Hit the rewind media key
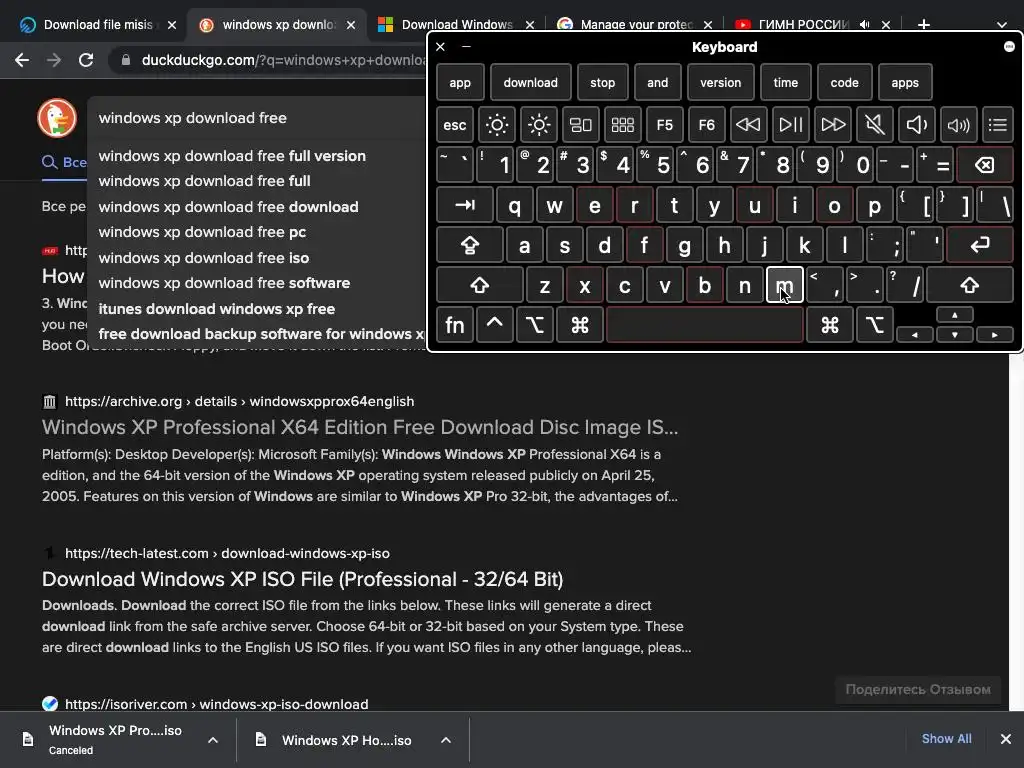The width and height of the screenshot is (1024, 768). [748, 124]
